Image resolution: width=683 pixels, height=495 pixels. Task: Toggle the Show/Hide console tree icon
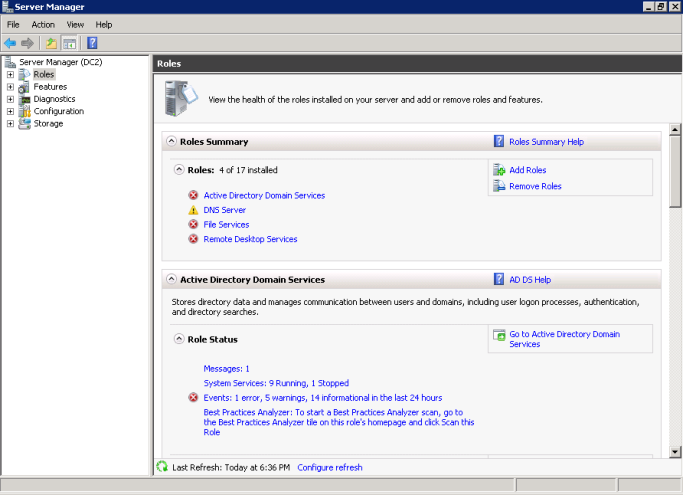[69, 43]
